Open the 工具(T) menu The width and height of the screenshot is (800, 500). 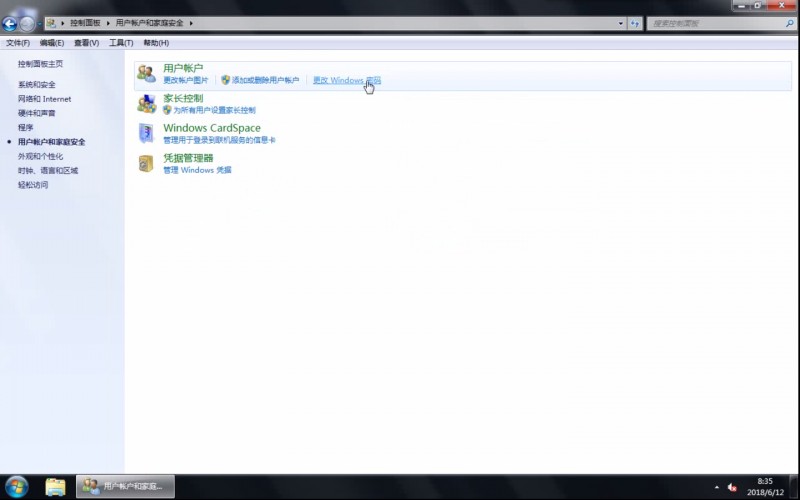point(121,43)
